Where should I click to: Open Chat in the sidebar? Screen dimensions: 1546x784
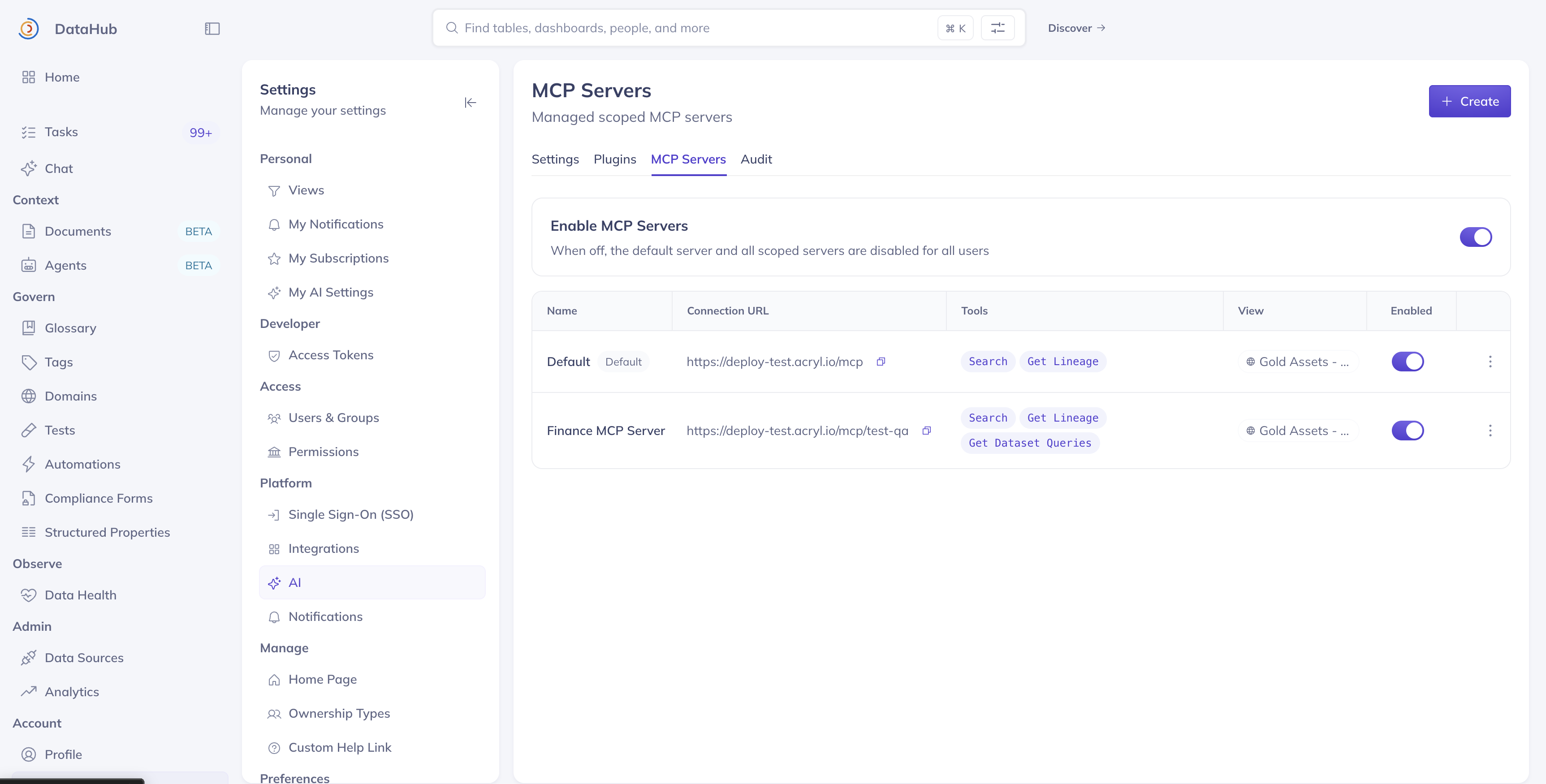click(x=120, y=168)
